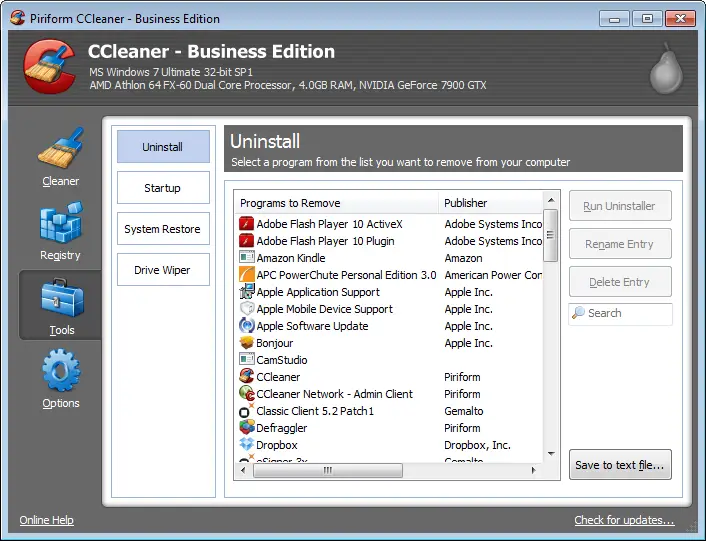Viewport: 706px width, 541px height.
Task: Click Save to text file button
Action: coord(620,464)
